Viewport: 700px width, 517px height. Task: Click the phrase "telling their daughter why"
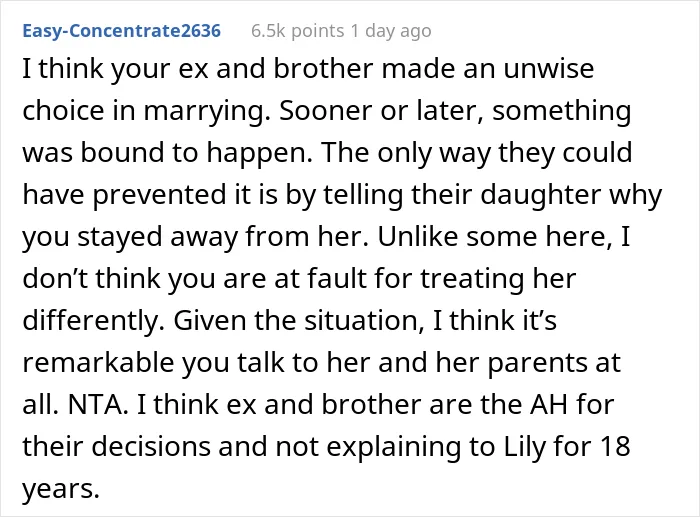(492, 195)
